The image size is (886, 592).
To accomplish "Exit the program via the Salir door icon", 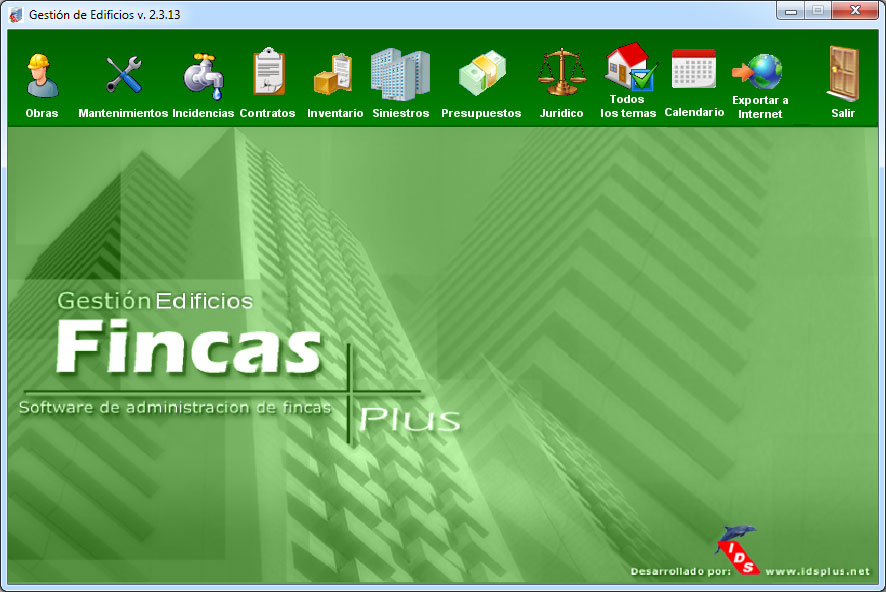I will point(843,74).
